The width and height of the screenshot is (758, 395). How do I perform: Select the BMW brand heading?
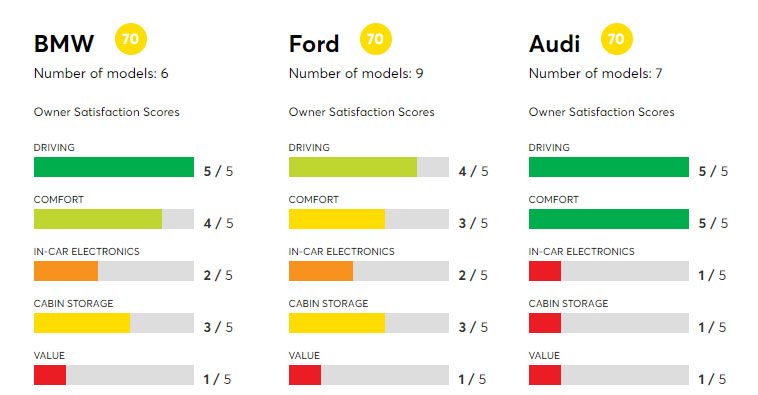64,44
